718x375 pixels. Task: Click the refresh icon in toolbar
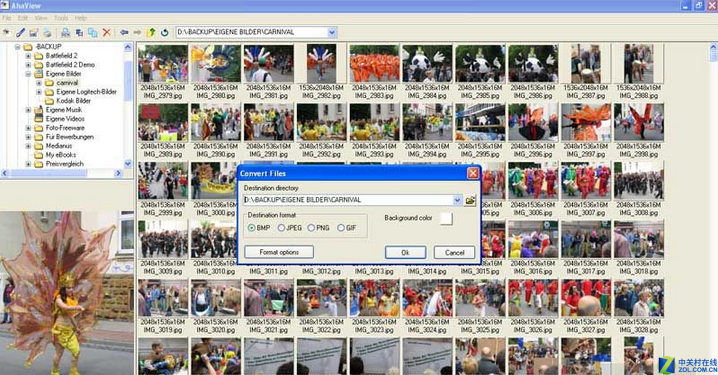[164, 32]
